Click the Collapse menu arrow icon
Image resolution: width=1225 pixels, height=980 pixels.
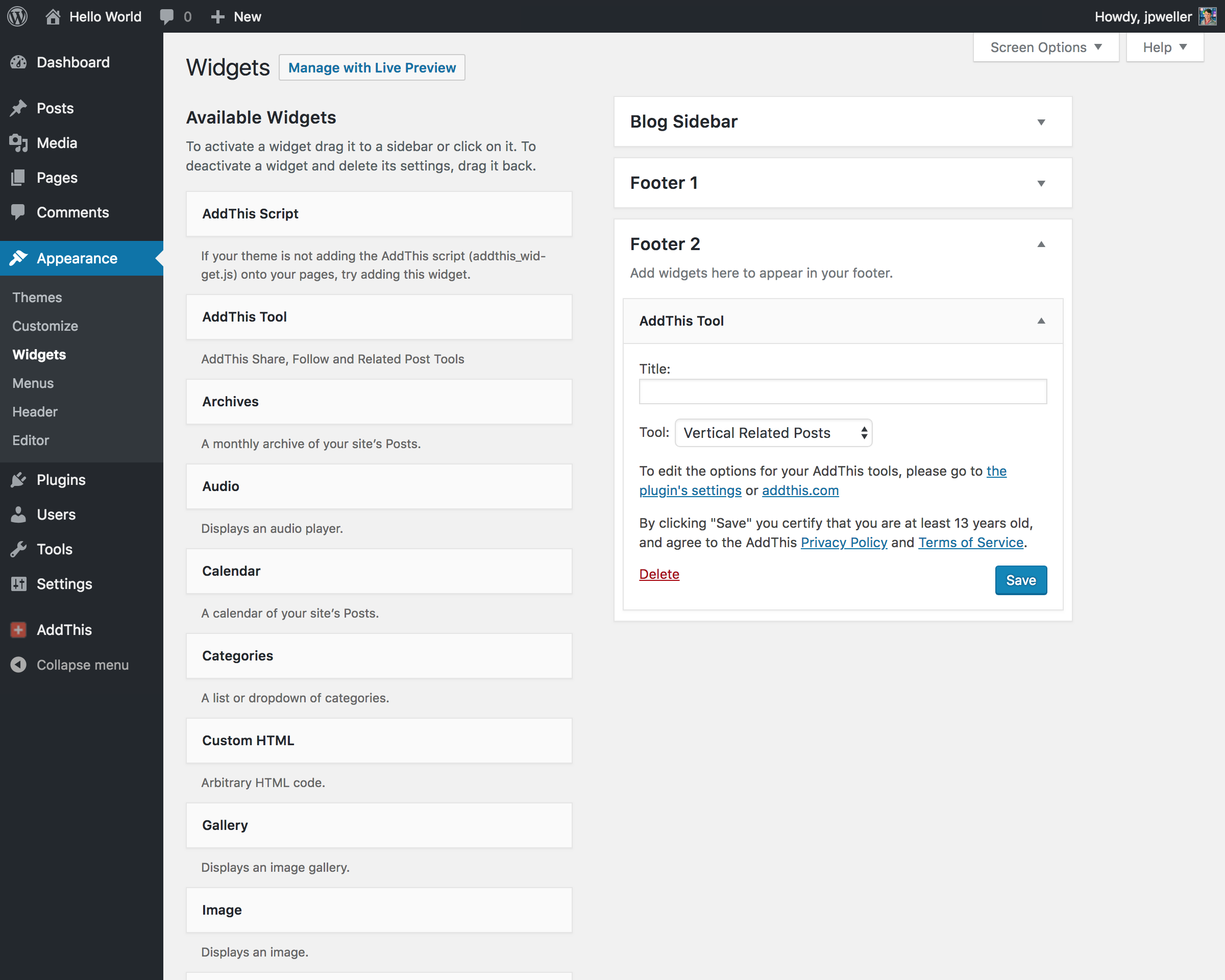pos(19,665)
